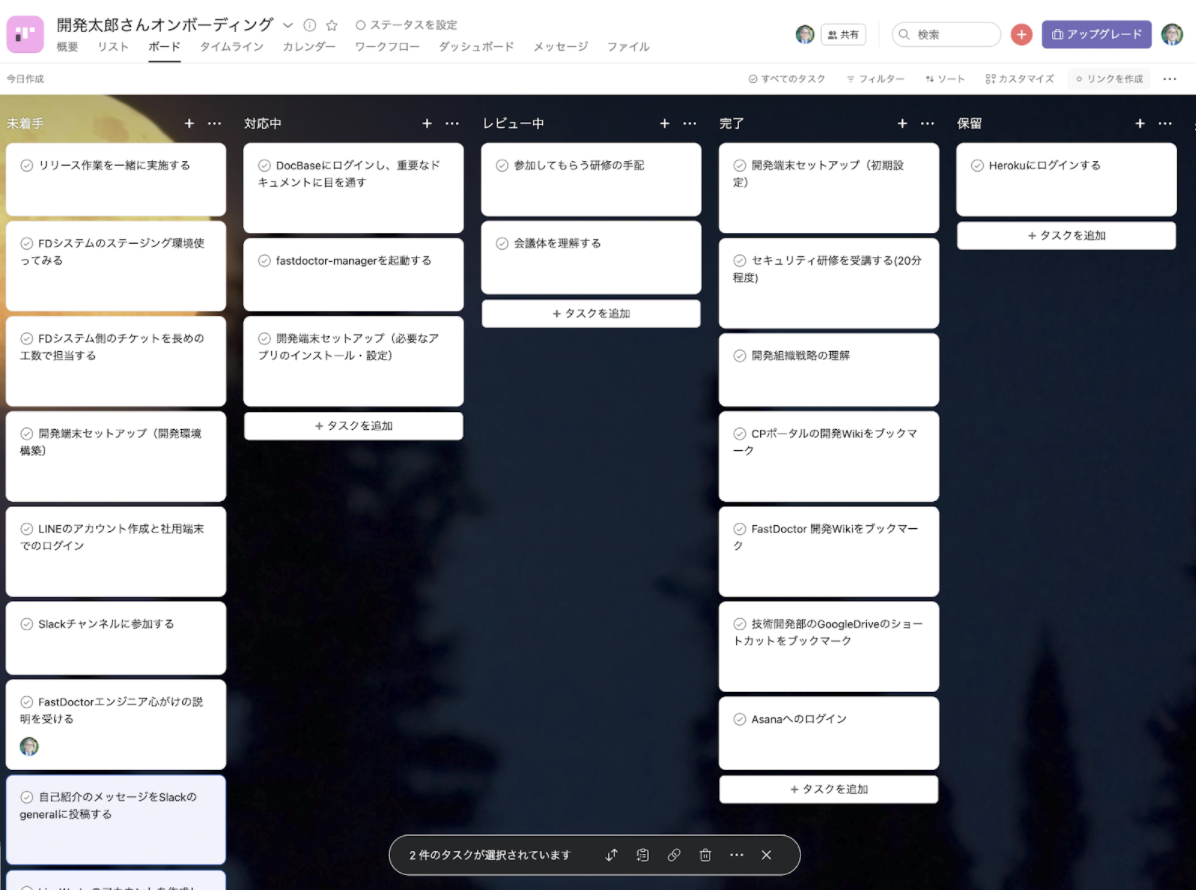This screenshot has width=1196, height=890.
Task: Mark Slackチャンネルに参加する complete
Action: click(27, 624)
